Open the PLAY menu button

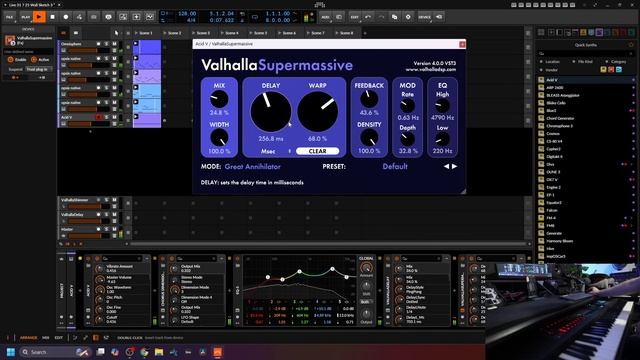(x=25, y=17)
